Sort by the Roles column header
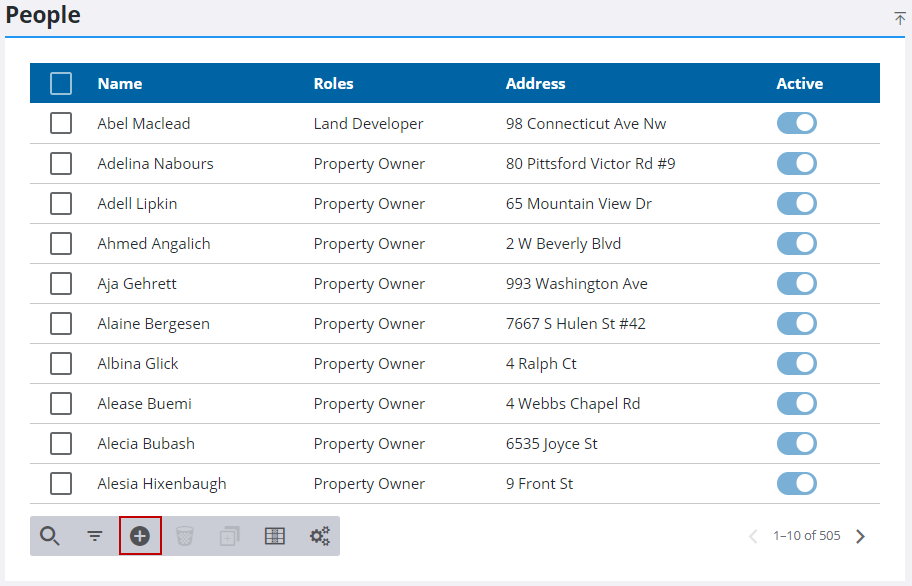This screenshot has width=912, height=586. 333,84
